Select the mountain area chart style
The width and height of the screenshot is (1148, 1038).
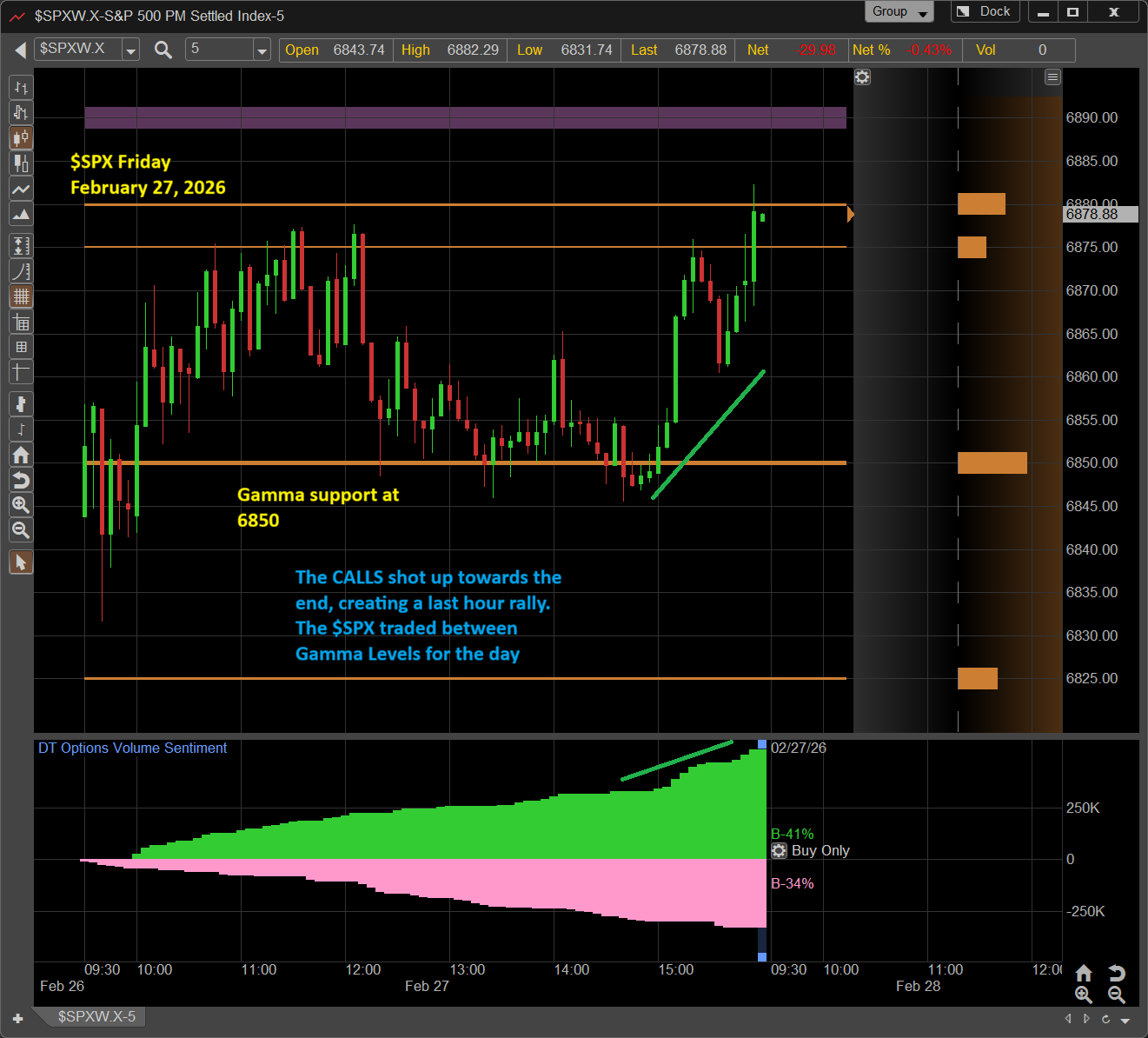21,214
